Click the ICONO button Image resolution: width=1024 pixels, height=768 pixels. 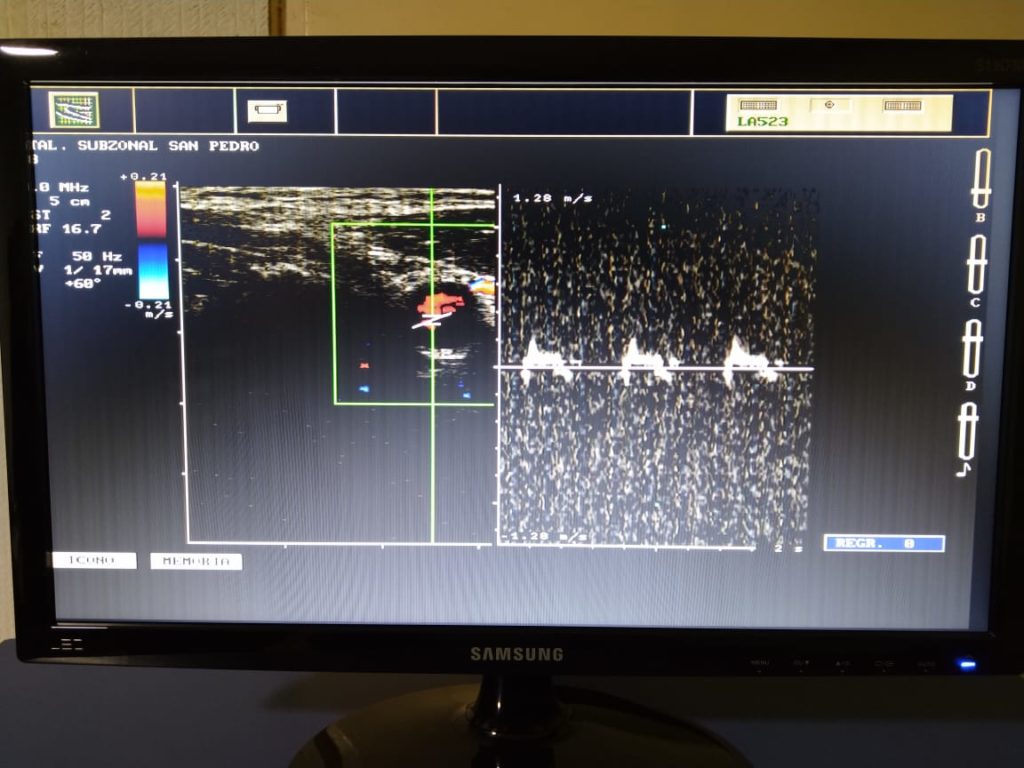[95, 560]
